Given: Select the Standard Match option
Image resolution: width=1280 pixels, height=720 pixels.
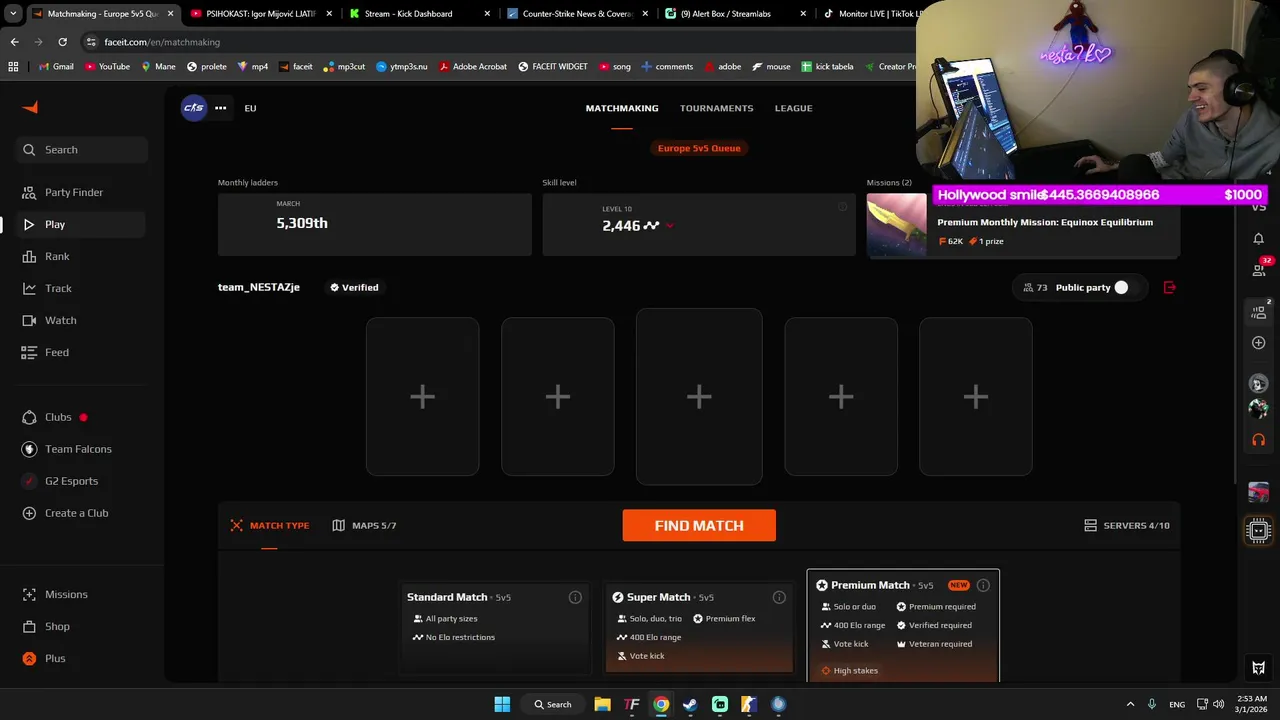Looking at the screenshot, I should pyautogui.click(x=494, y=628).
